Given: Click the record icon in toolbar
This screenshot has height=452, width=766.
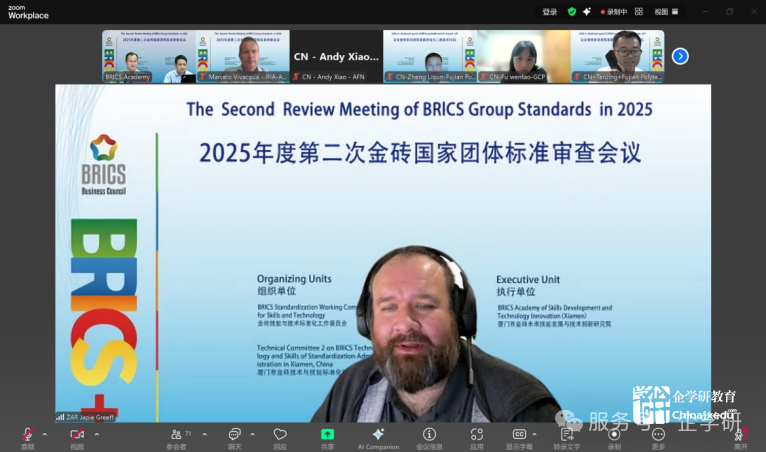Looking at the screenshot, I should 614,434.
